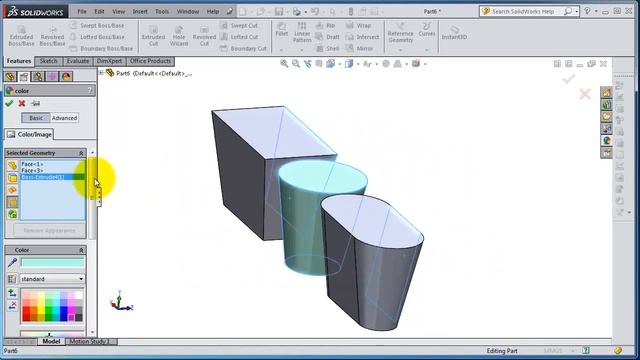Click the Revolved Cut tool
The height and width of the screenshot is (360, 640).
tap(204, 36)
